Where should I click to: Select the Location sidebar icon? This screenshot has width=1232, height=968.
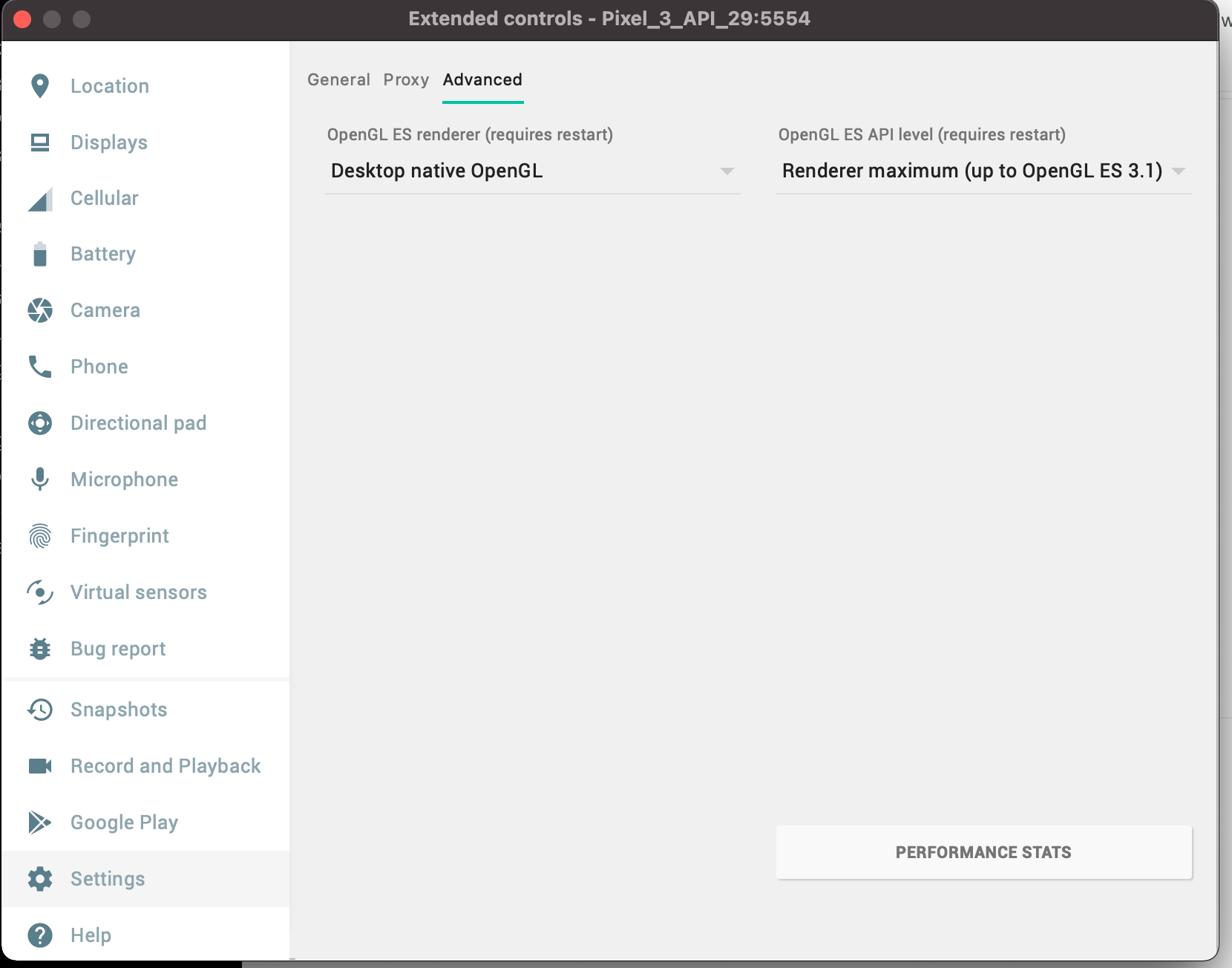[x=39, y=85]
